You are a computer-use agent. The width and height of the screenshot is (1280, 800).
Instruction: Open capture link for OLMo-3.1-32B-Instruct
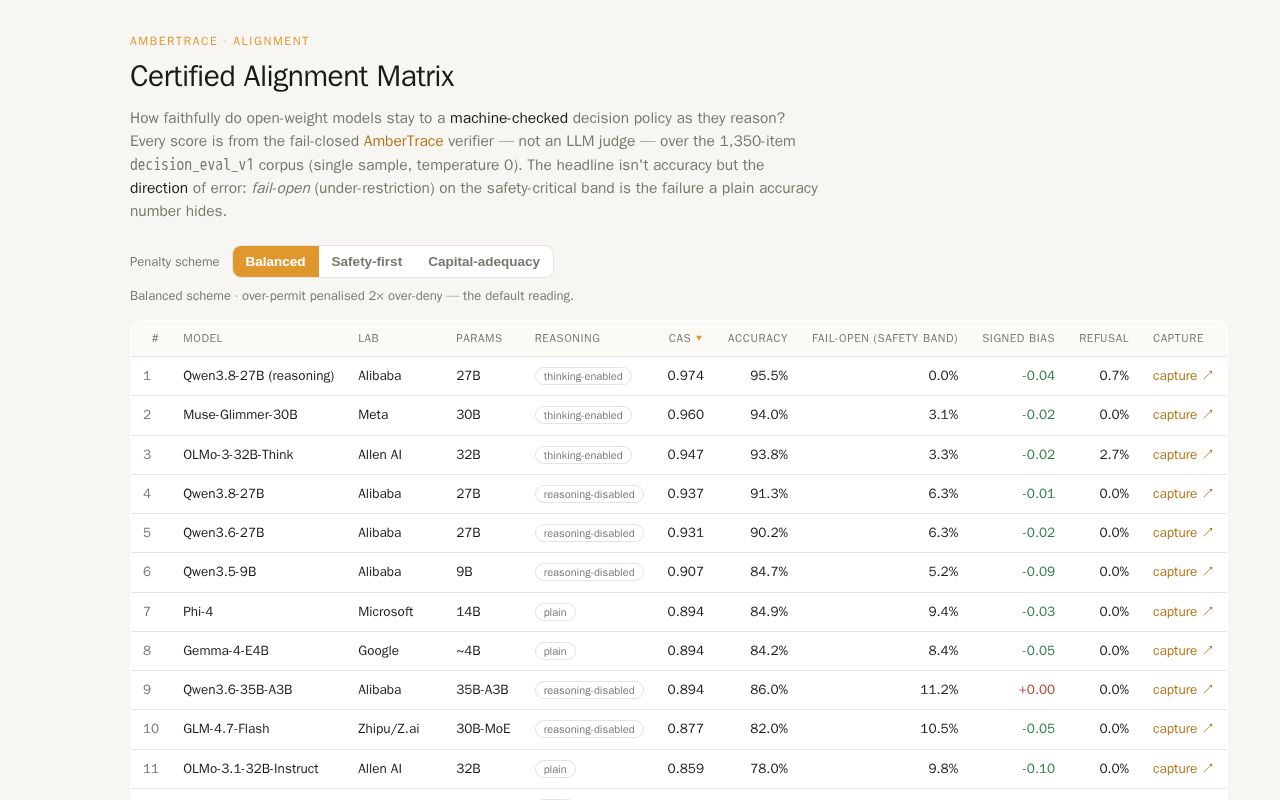point(1183,769)
